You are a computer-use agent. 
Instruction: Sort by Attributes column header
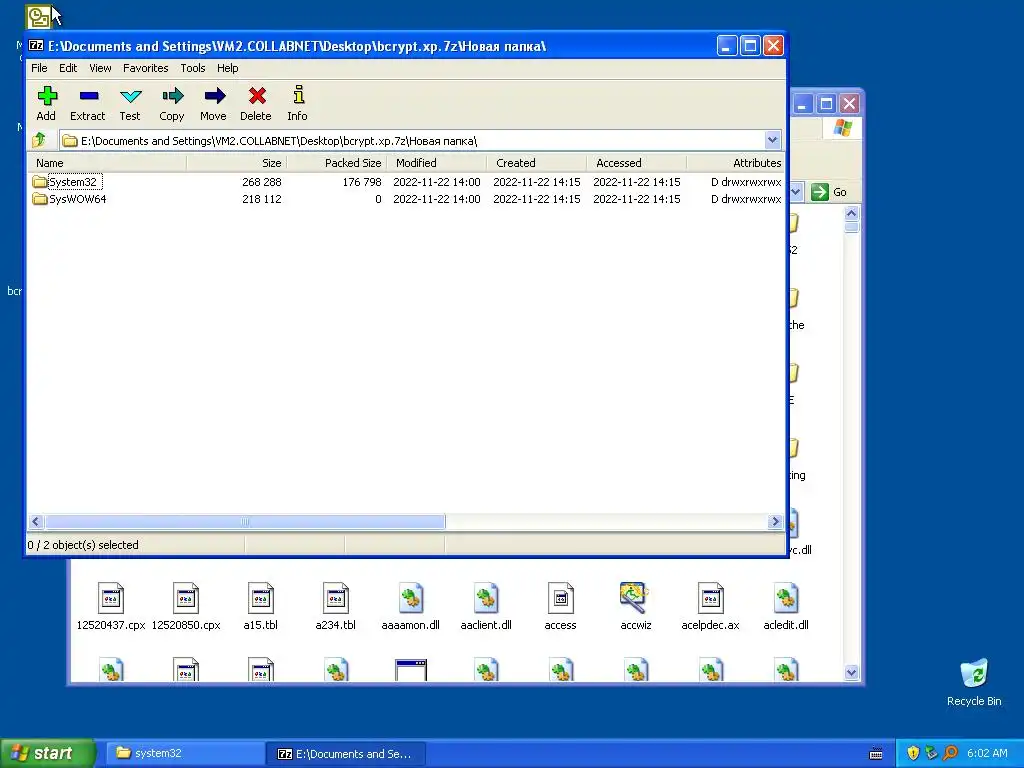pos(735,163)
